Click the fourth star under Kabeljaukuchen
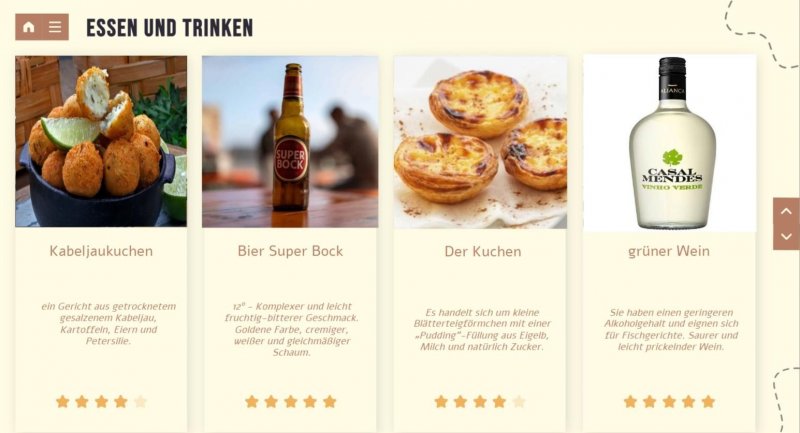 tap(121, 402)
